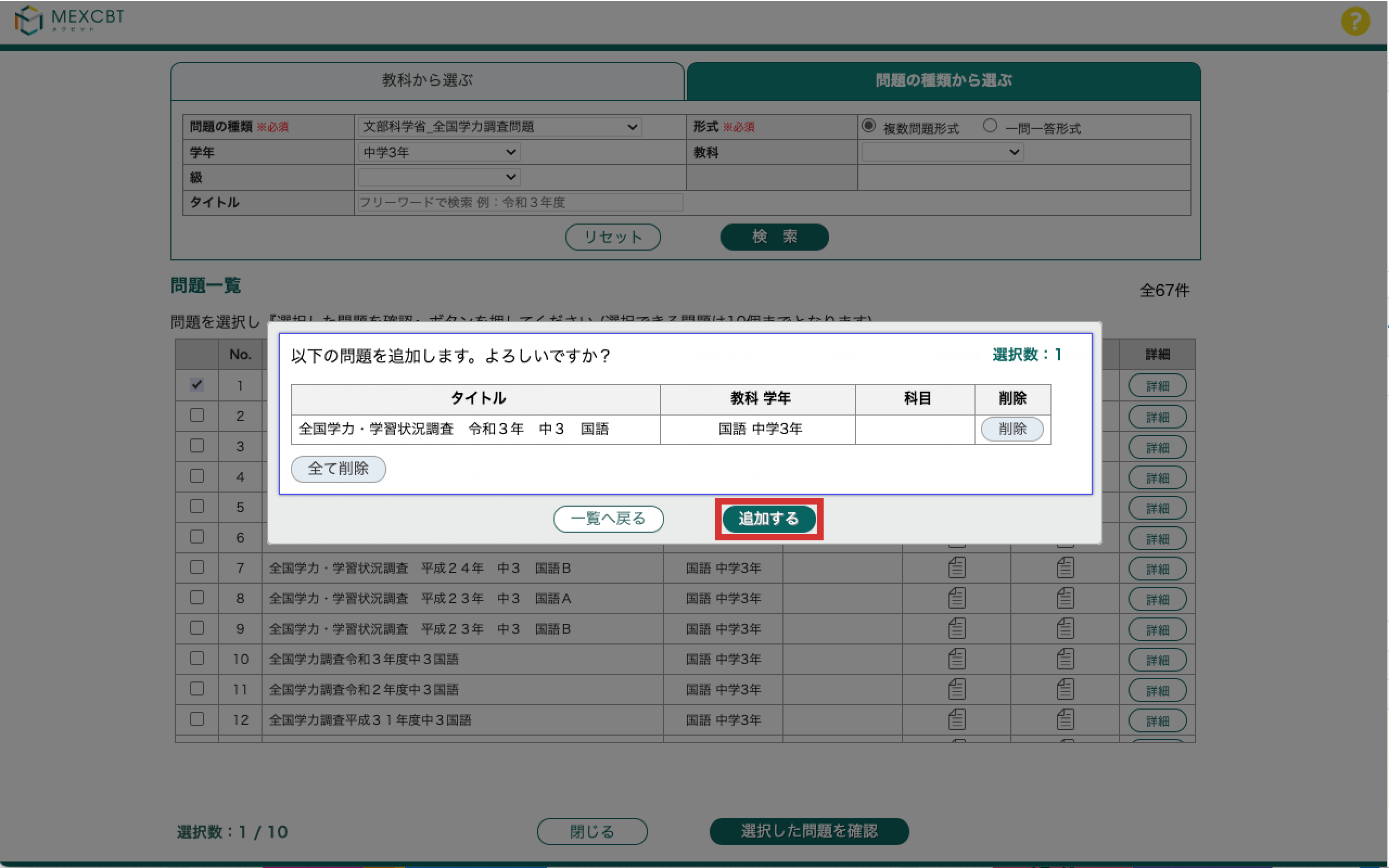Click the 問題一覧 heading
This screenshot has height=868, width=1389.
pos(206,285)
